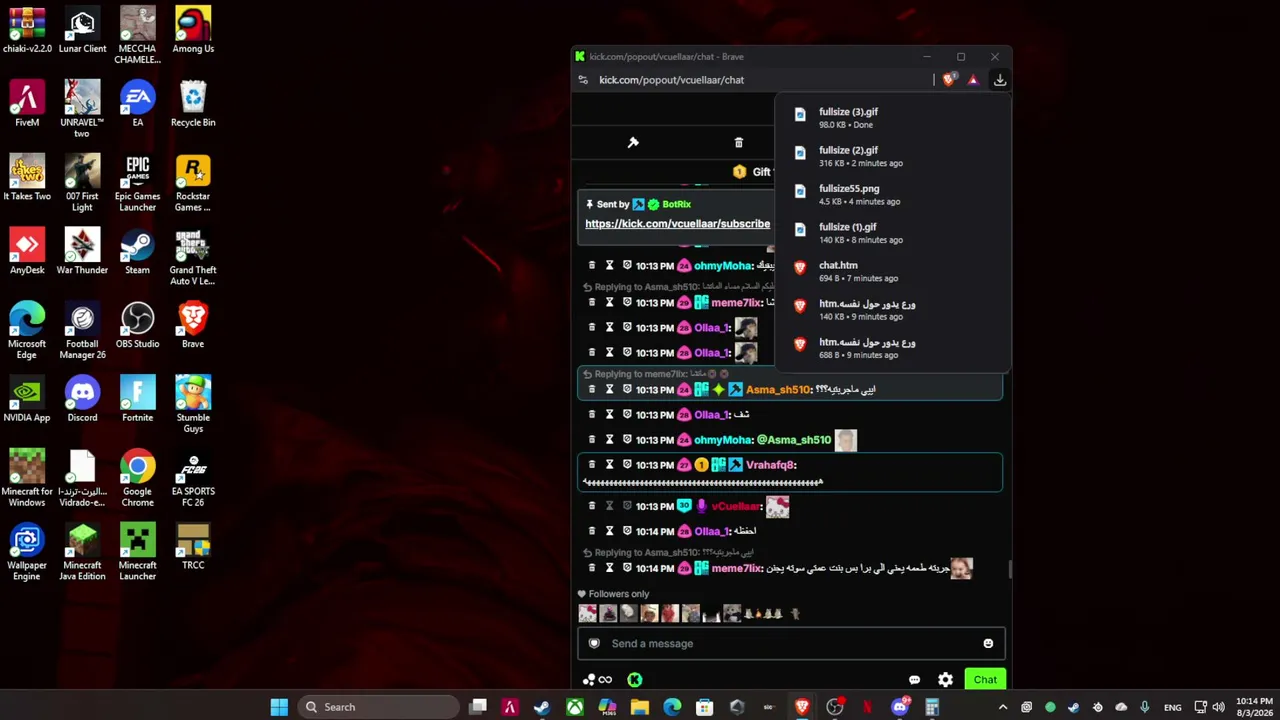Viewport: 1280px width, 720px height.
Task: Open Task View from the taskbar
Action: (478, 707)
